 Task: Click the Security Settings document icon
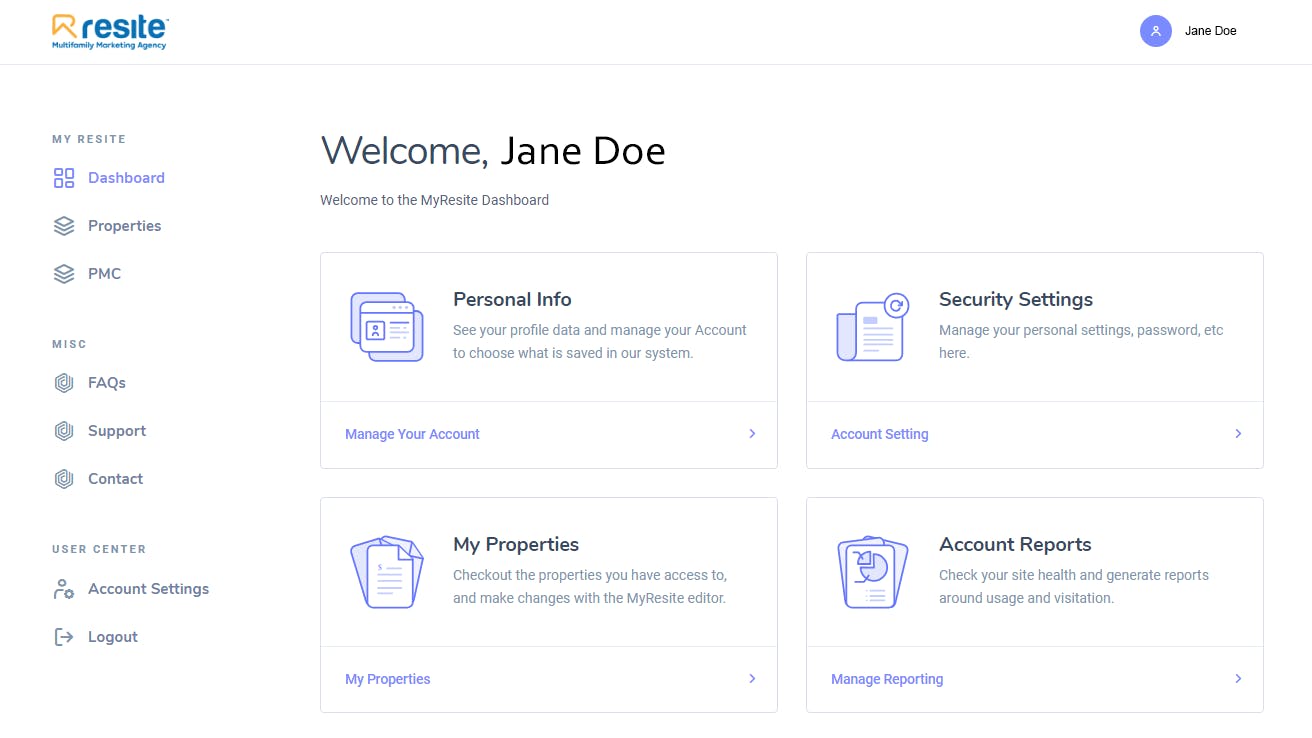[872, 327]
